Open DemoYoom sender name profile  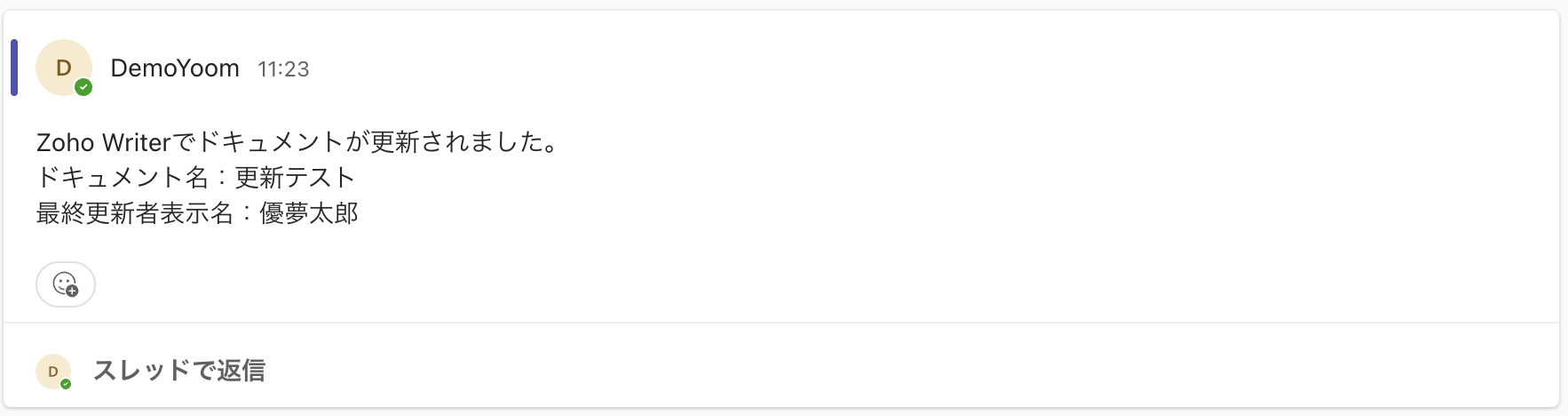[x=175, y=68]
